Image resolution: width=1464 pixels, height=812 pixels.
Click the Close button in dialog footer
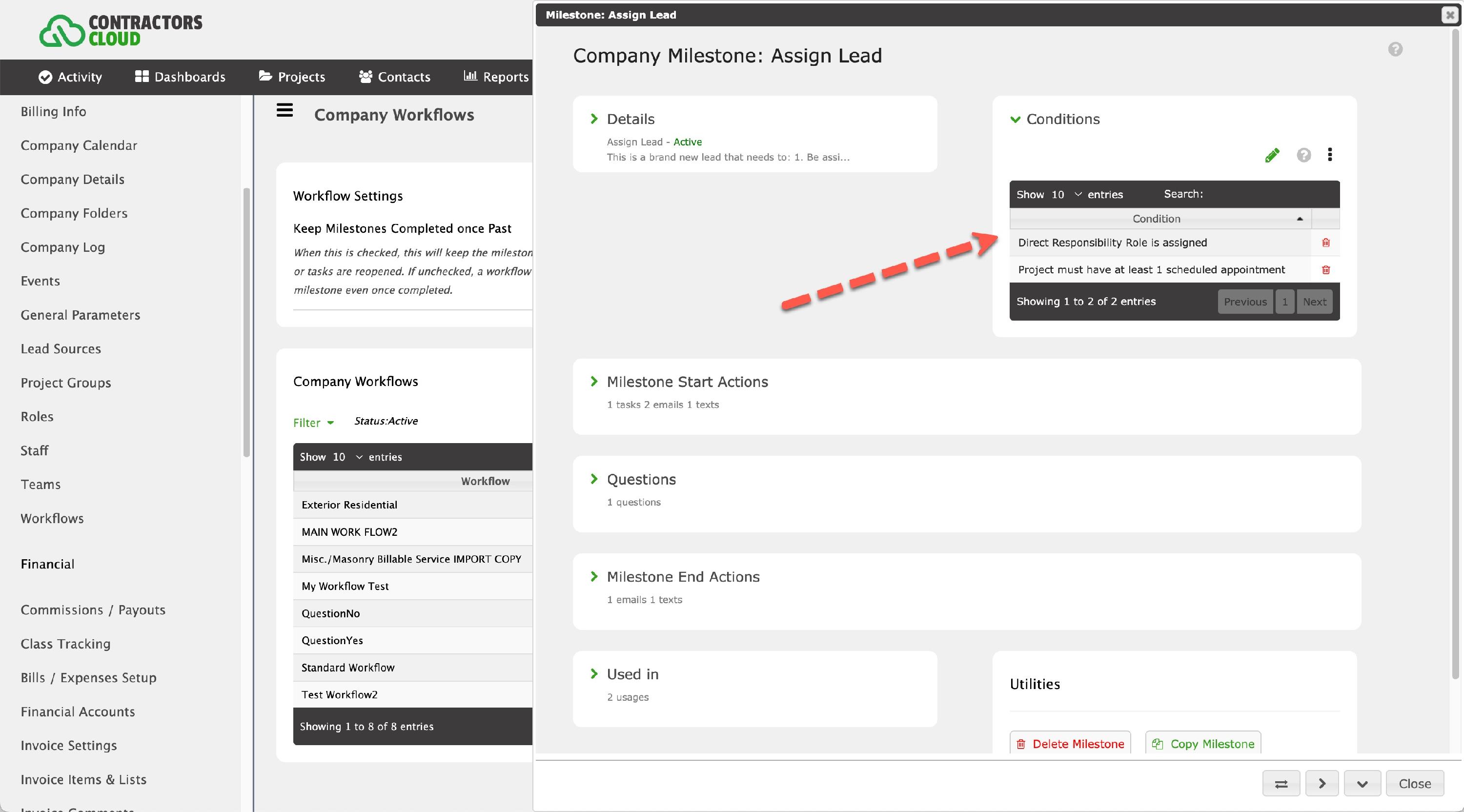click(x=1415, y=784)
